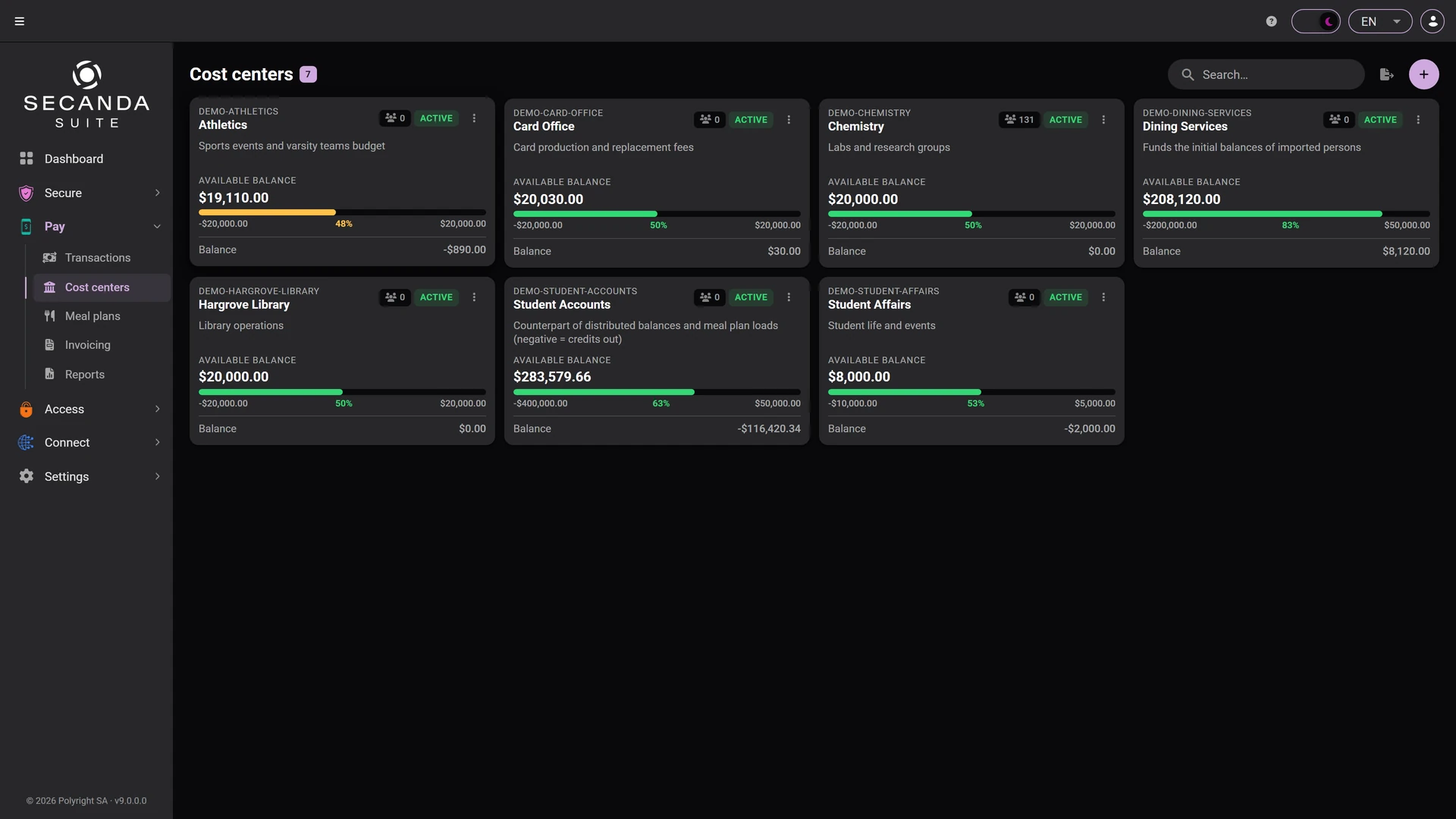This screenshot has width=1456, height=819.
Task: Open the user profile icon
Action: click(x=1432, y=21)
